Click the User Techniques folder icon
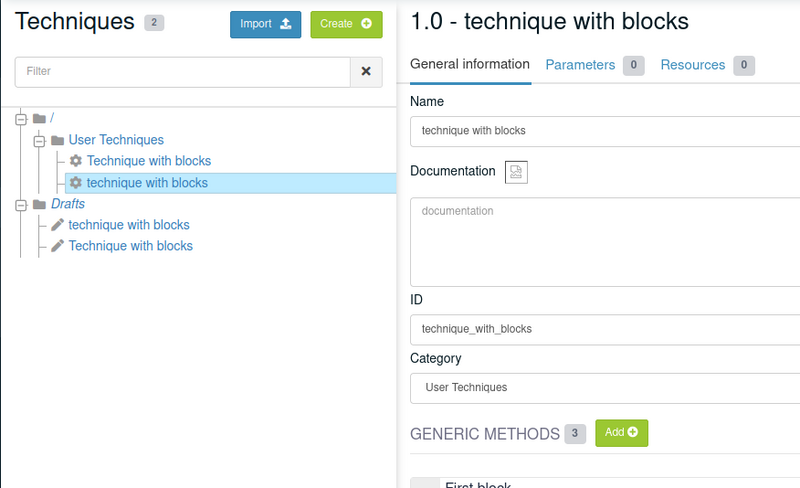The image size is (800, 488). 58,140
